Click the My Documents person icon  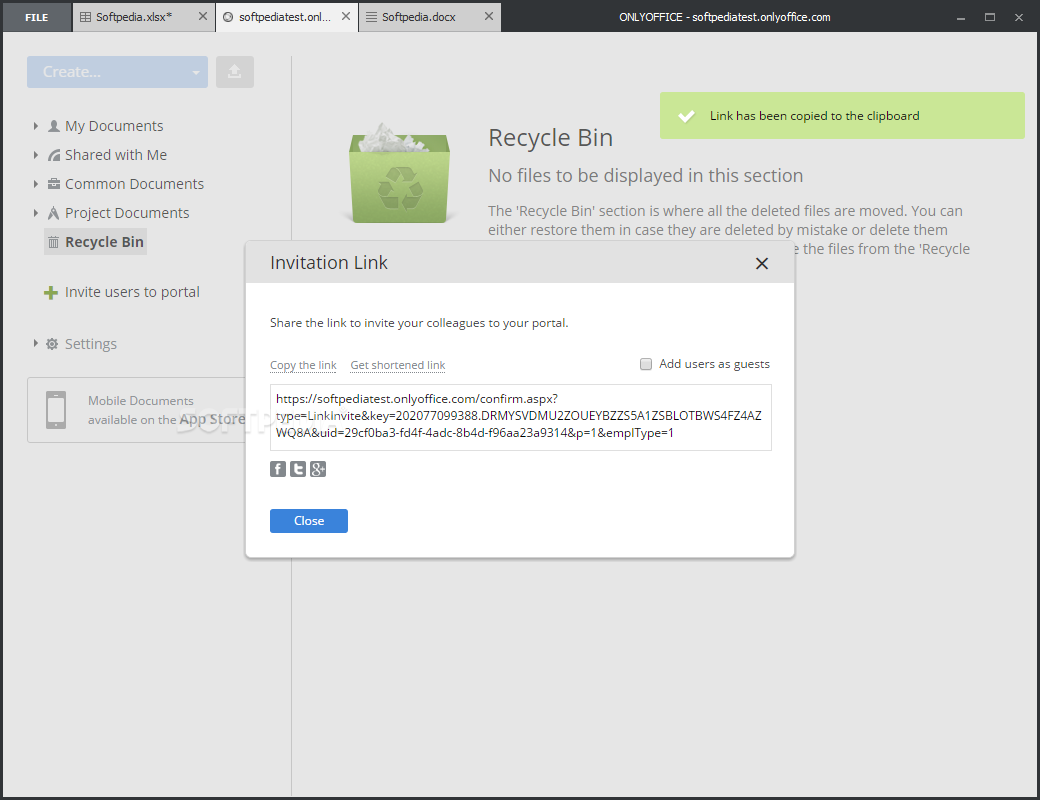coord(54,126)
